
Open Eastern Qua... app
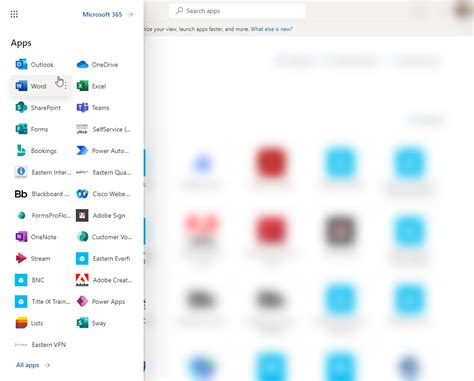click(x=104, y=172)
